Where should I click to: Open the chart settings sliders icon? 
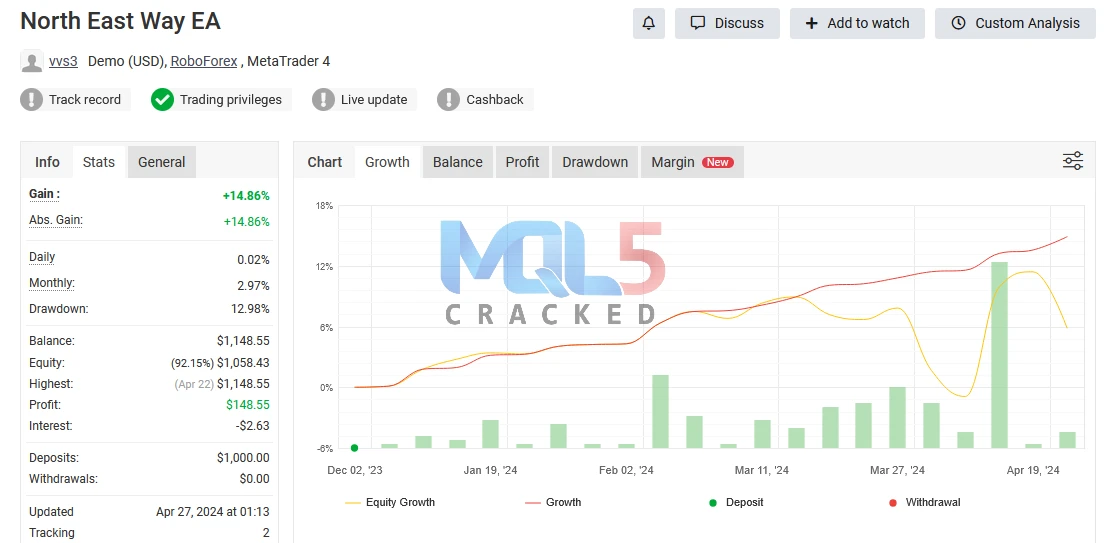point(1072,161)
